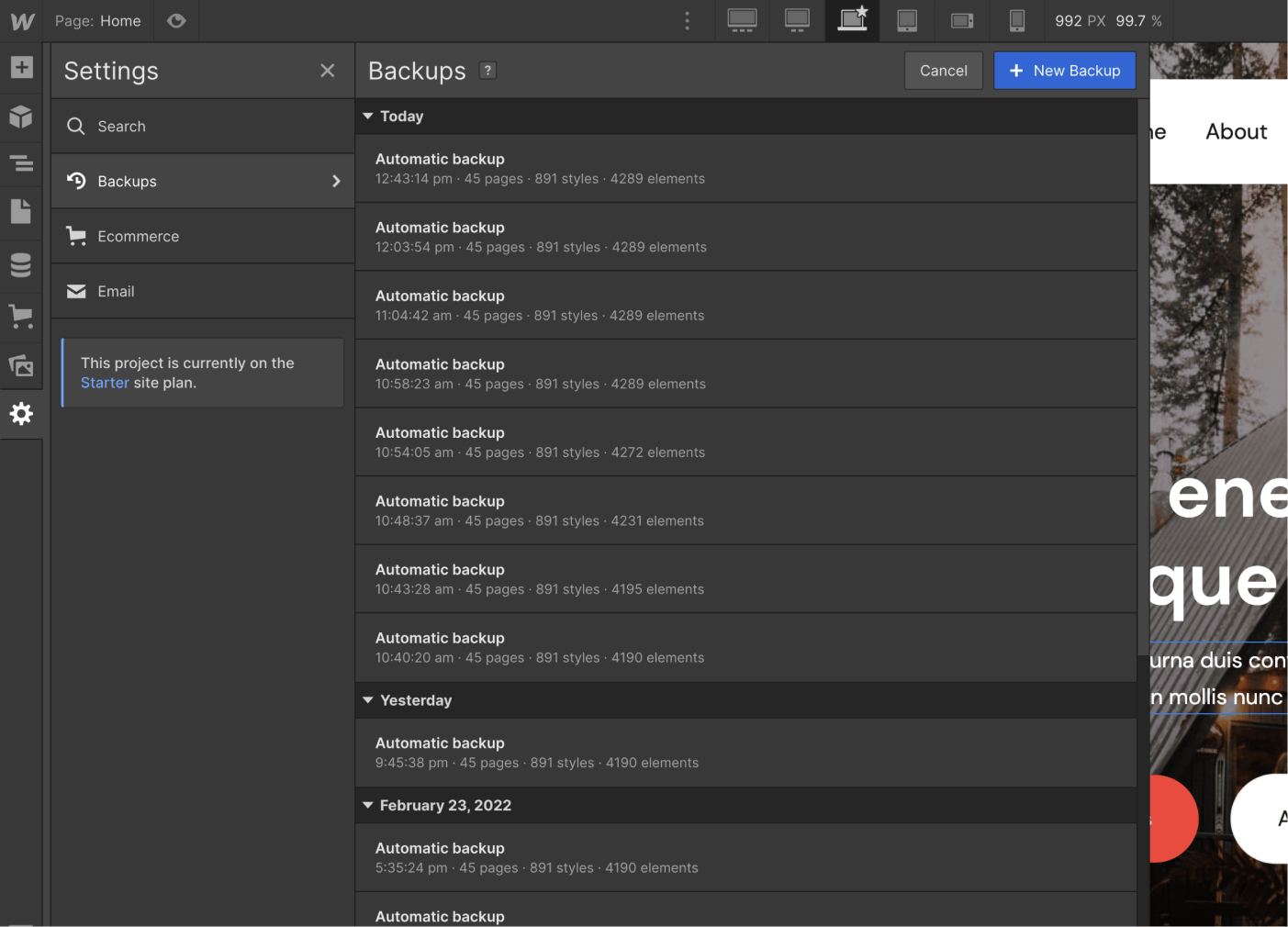The image size is (1288, 927).
Task: Open the Add Elements panel
Action: click(x=20, y=67)
